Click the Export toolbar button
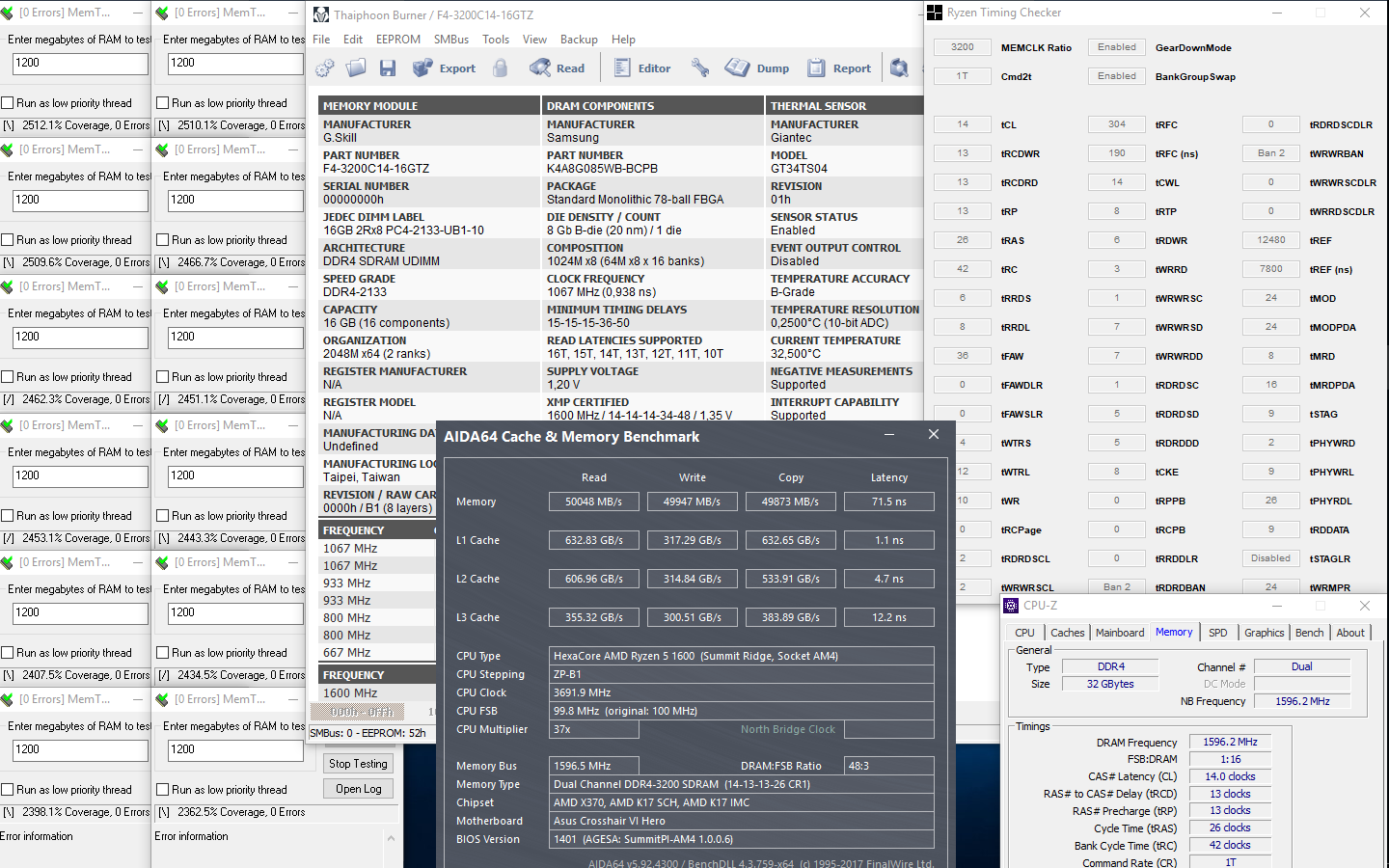Viewport: 1389px width, 868px height. (444, 68)
